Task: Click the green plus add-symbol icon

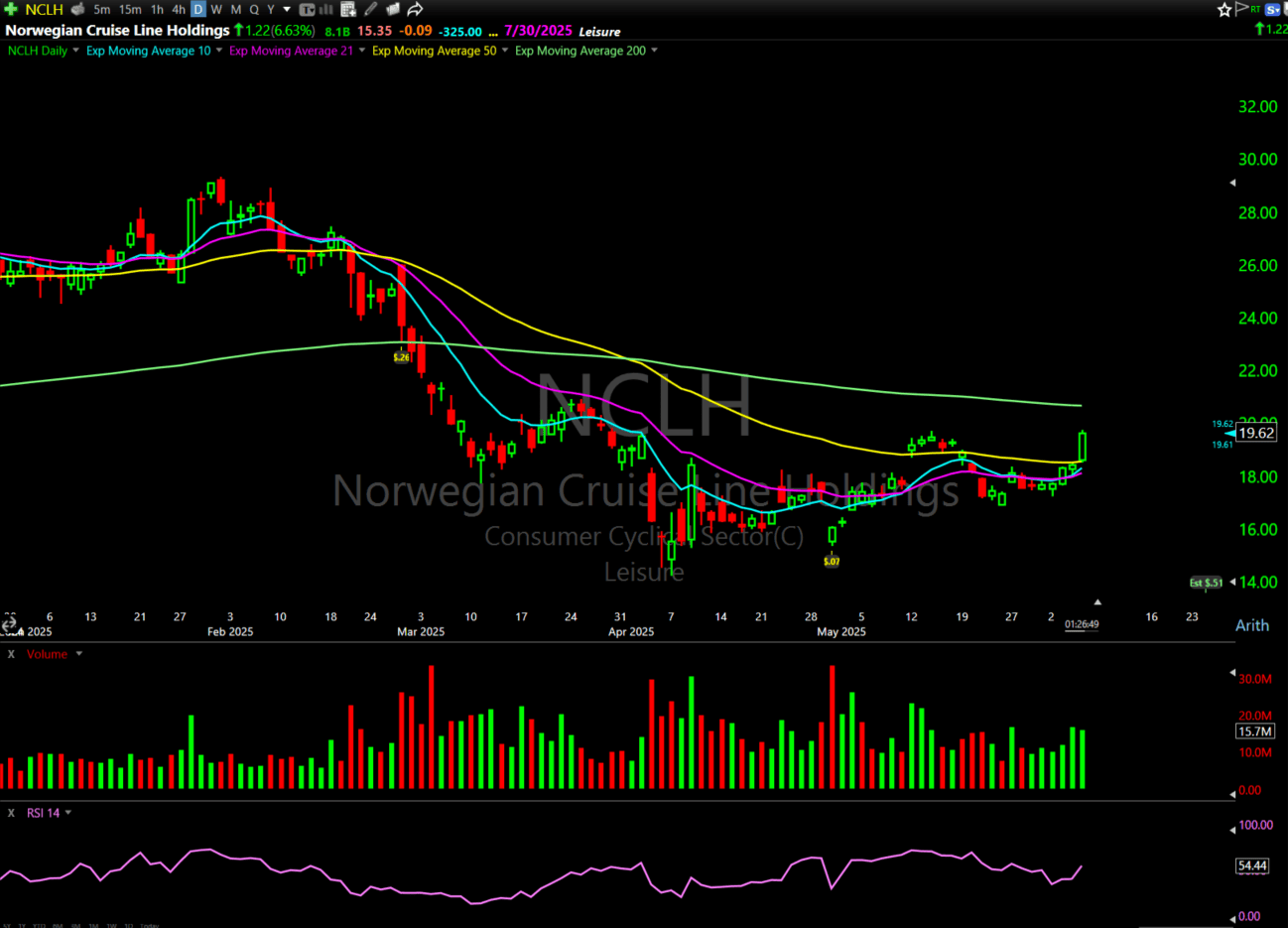Action: pos(11,9)
